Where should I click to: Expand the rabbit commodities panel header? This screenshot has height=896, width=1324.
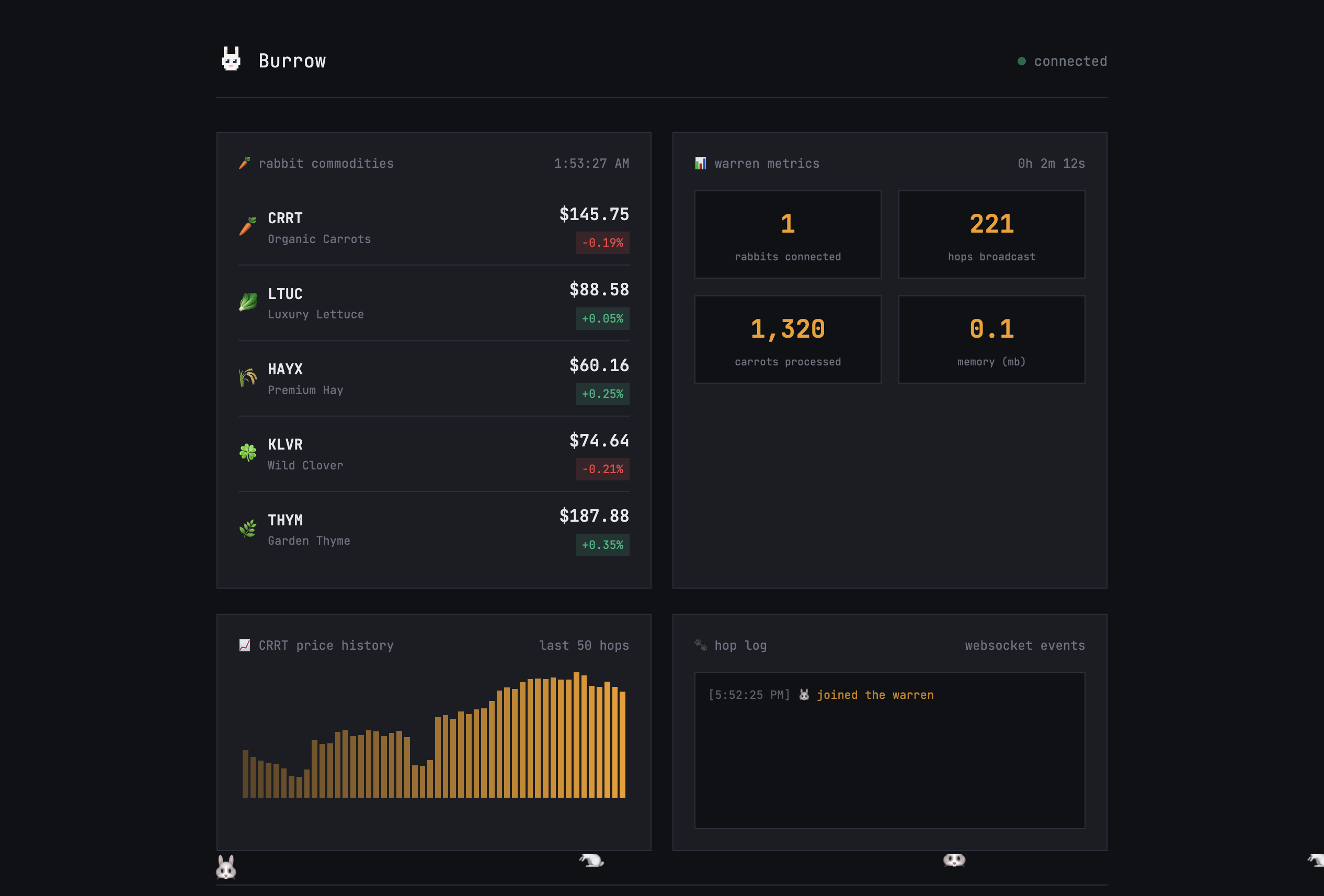click(x=326, y=163)
